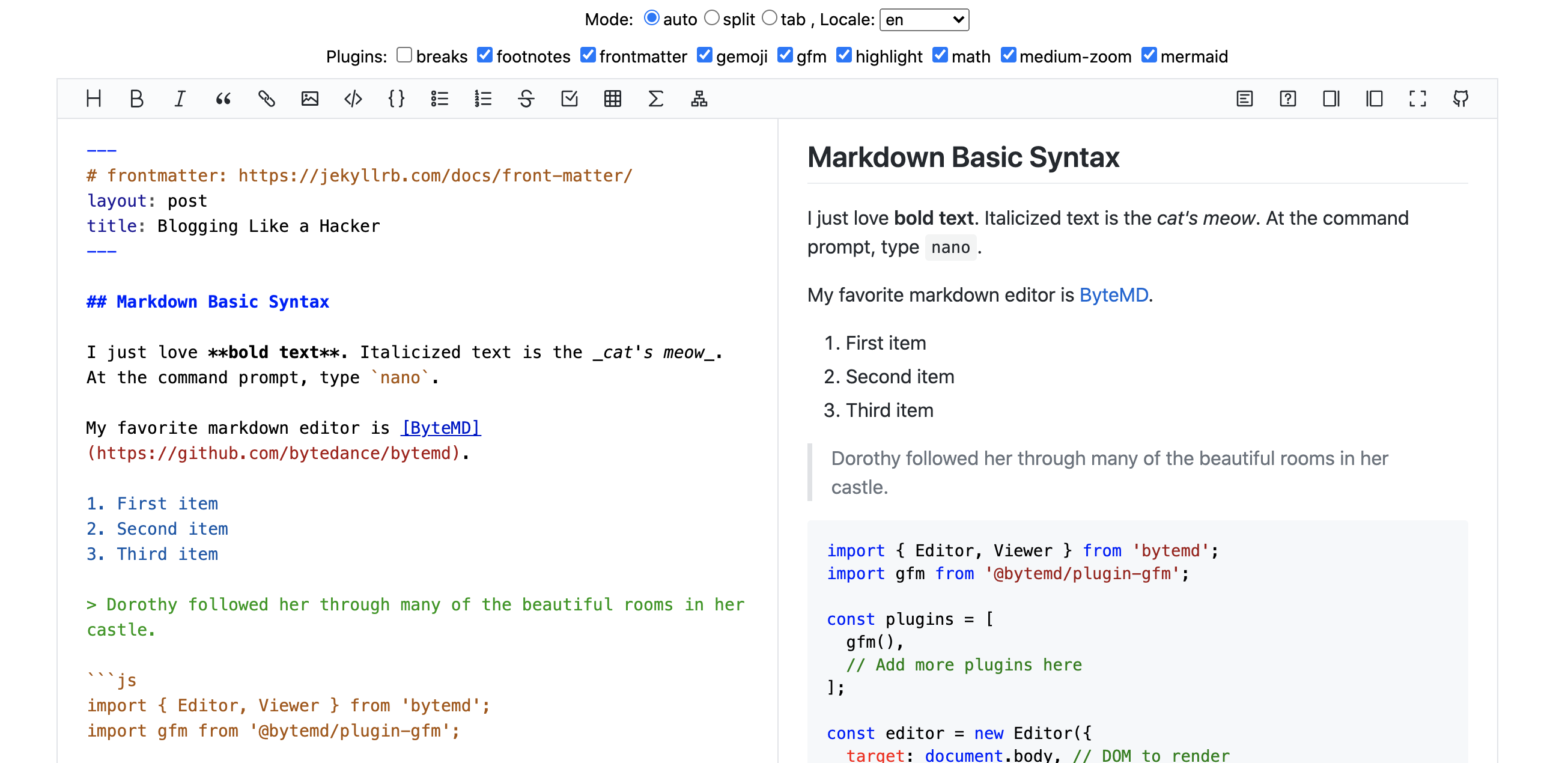Enable the breaks plugin checkbox
1568x763 pixels.
coord(404,55)
